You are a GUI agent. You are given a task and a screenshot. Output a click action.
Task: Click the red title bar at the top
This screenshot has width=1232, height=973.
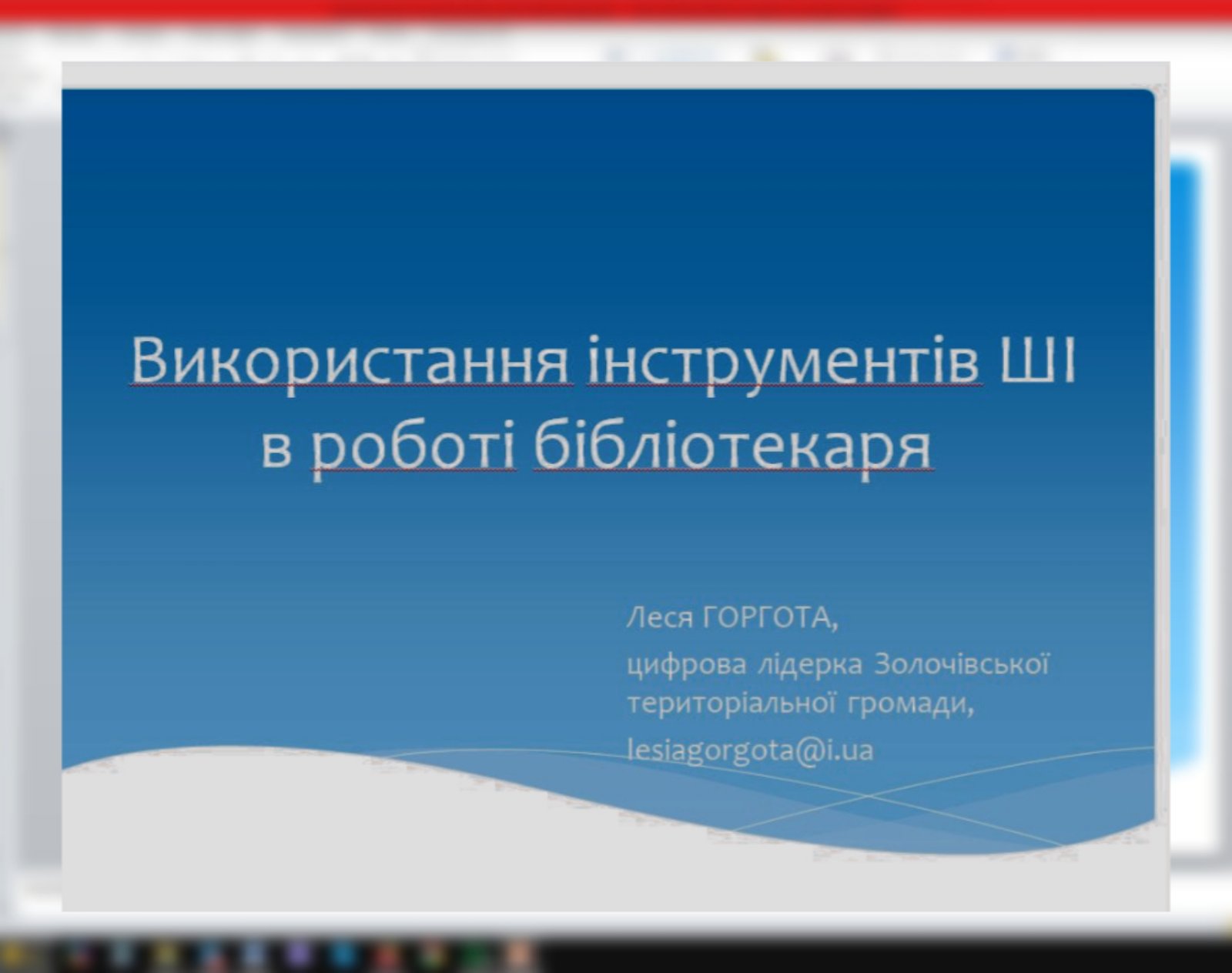pos(616,11)
